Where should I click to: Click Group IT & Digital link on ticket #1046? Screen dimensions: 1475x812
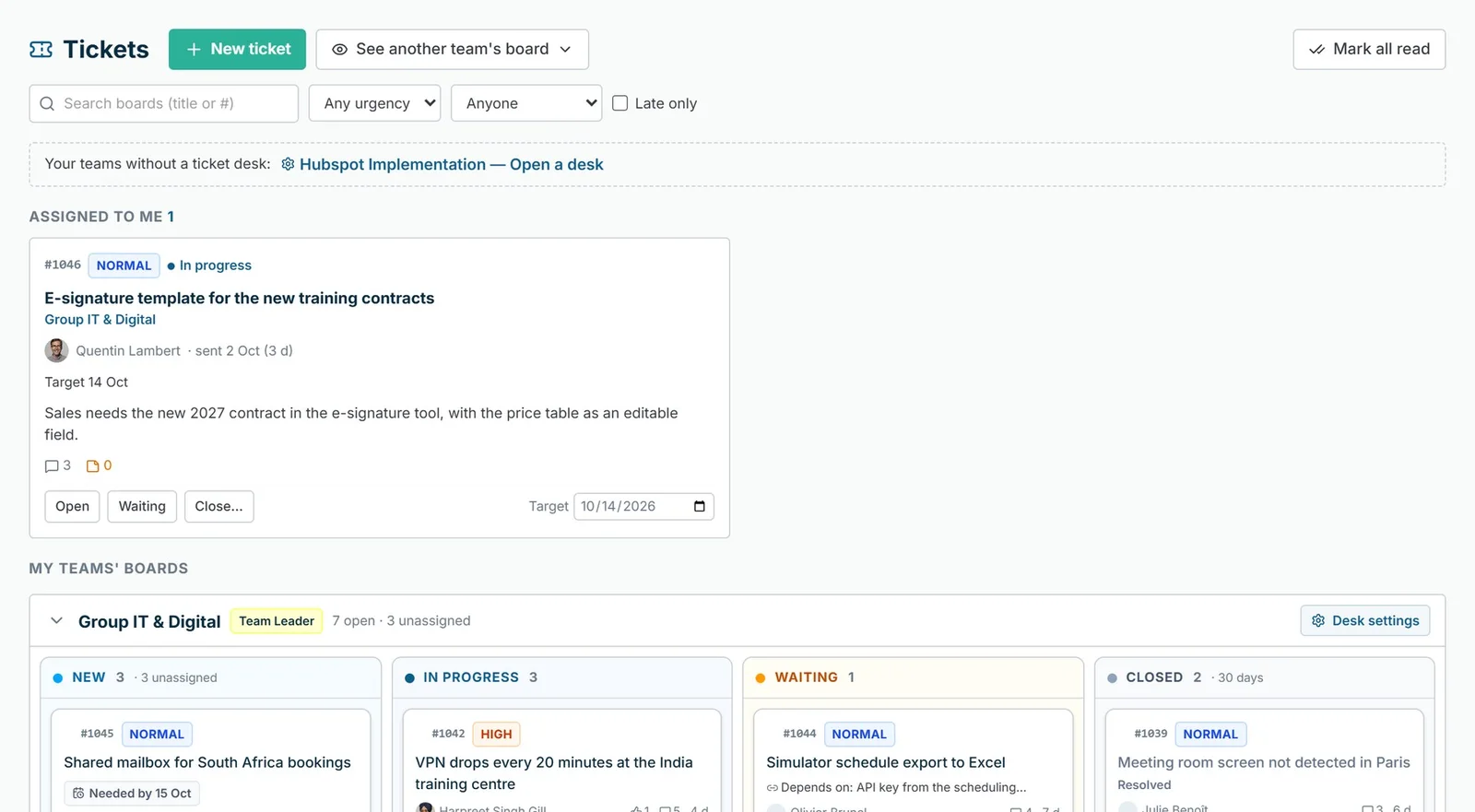click(x=100, y=319)
